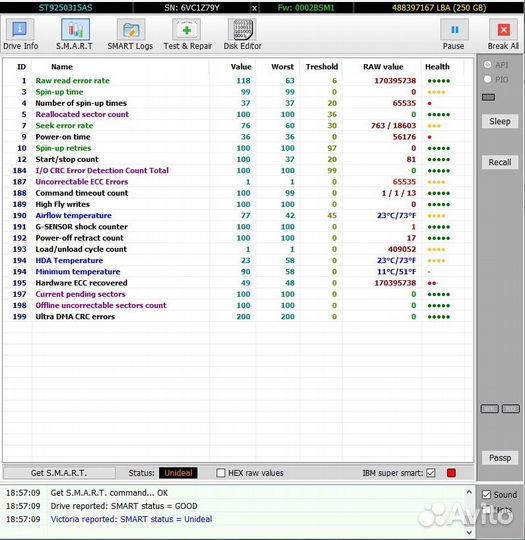Uncheck the Sound checkbox
Viewport: 525px width, 540px height.
pos(486,495)
